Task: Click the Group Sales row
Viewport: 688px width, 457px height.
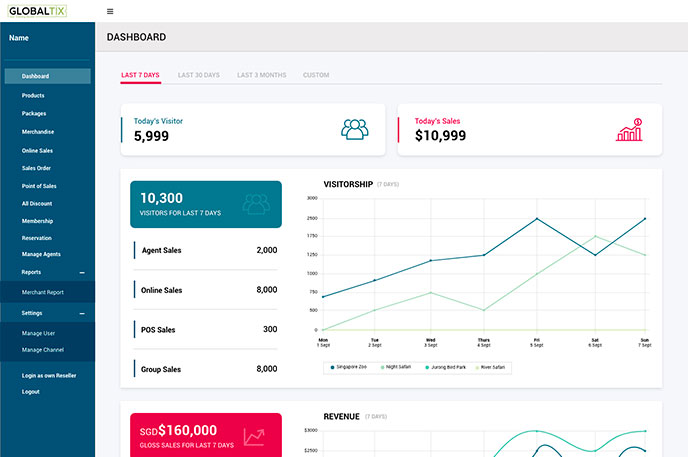Action: [x=206, y=369]
